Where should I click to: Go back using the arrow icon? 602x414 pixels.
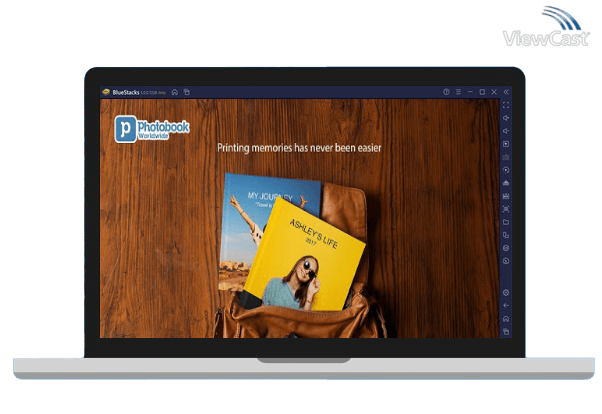506,306
